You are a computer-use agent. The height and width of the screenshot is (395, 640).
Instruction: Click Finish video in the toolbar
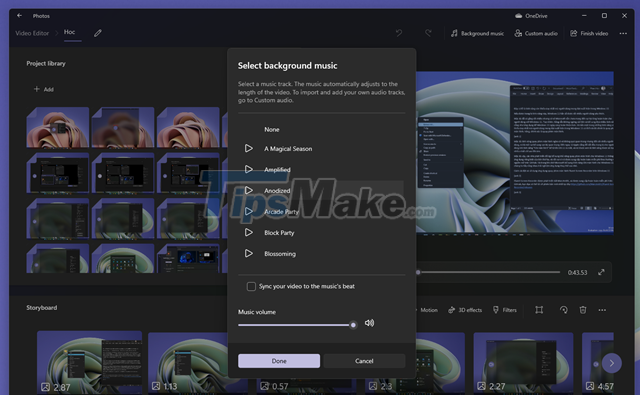(589, 33)
